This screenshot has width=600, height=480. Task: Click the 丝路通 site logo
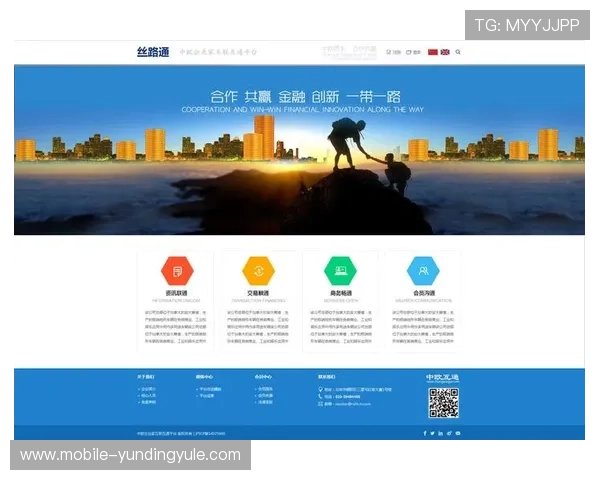[153, 52]
